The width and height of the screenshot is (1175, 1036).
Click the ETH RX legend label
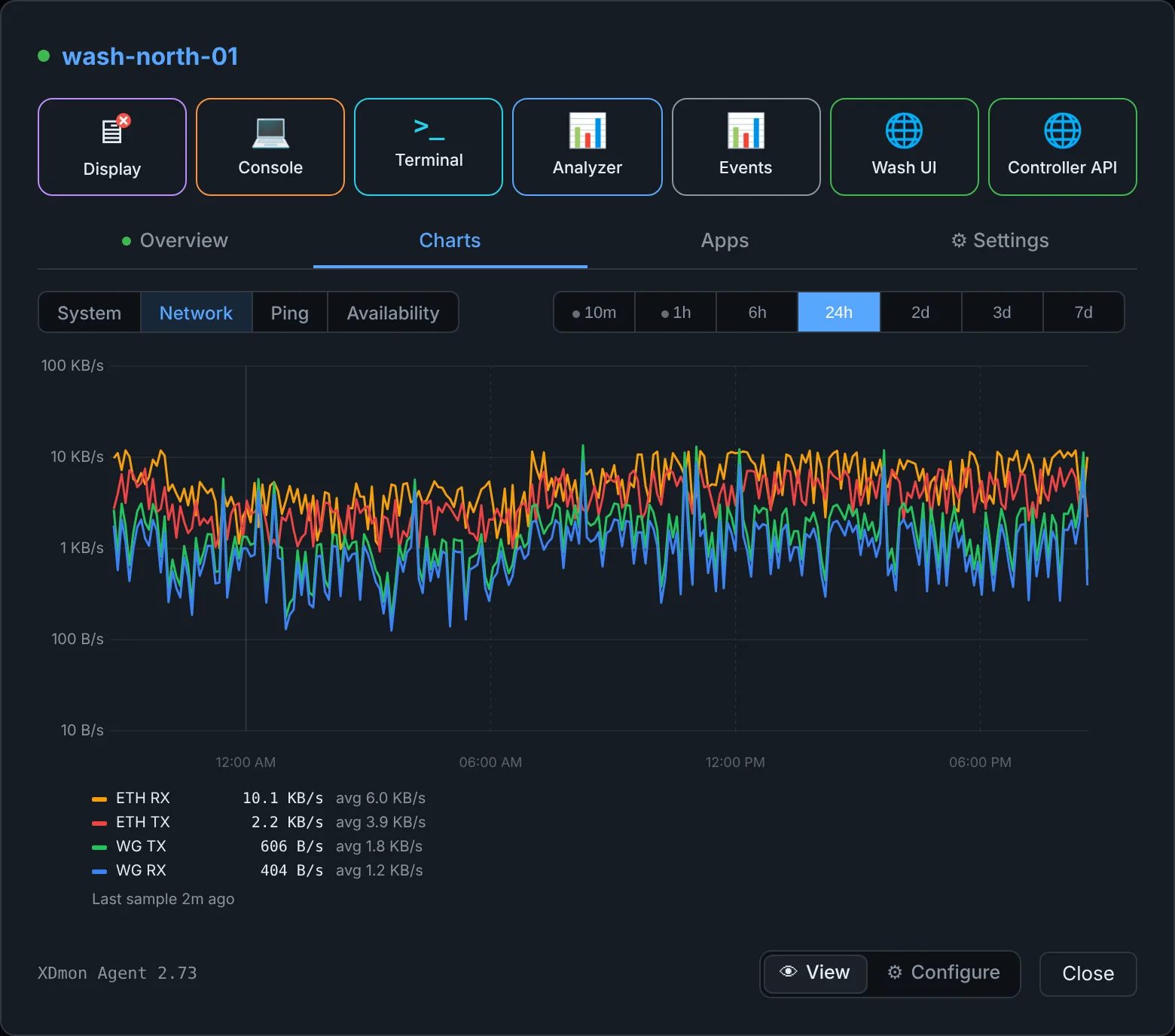click(x=143, y=798)
